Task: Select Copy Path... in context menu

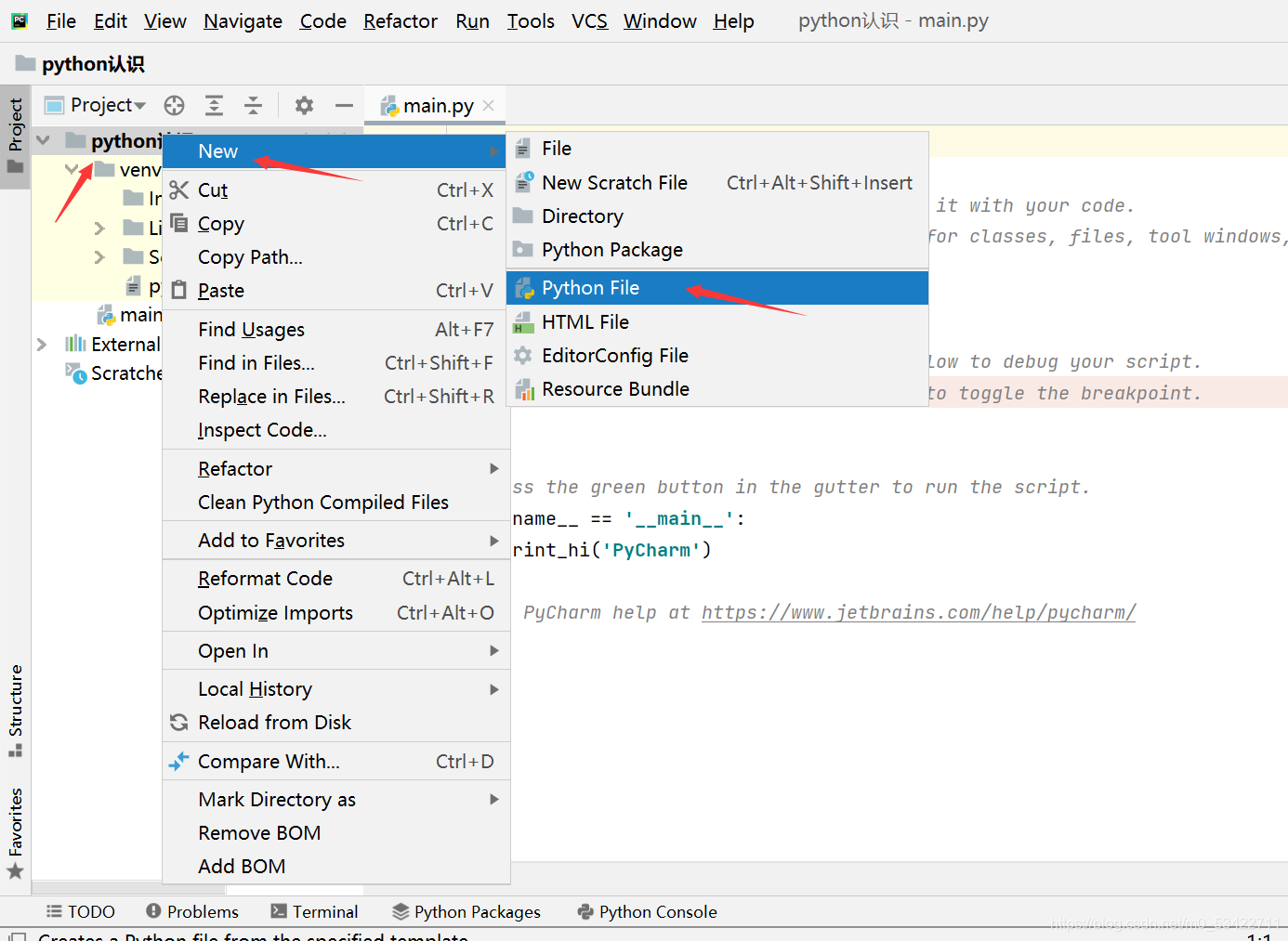Action: click(336, 257)
